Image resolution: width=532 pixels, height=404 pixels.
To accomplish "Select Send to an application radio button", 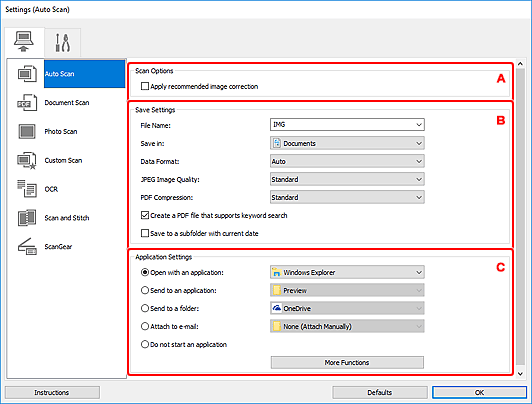I will [145, 290].
